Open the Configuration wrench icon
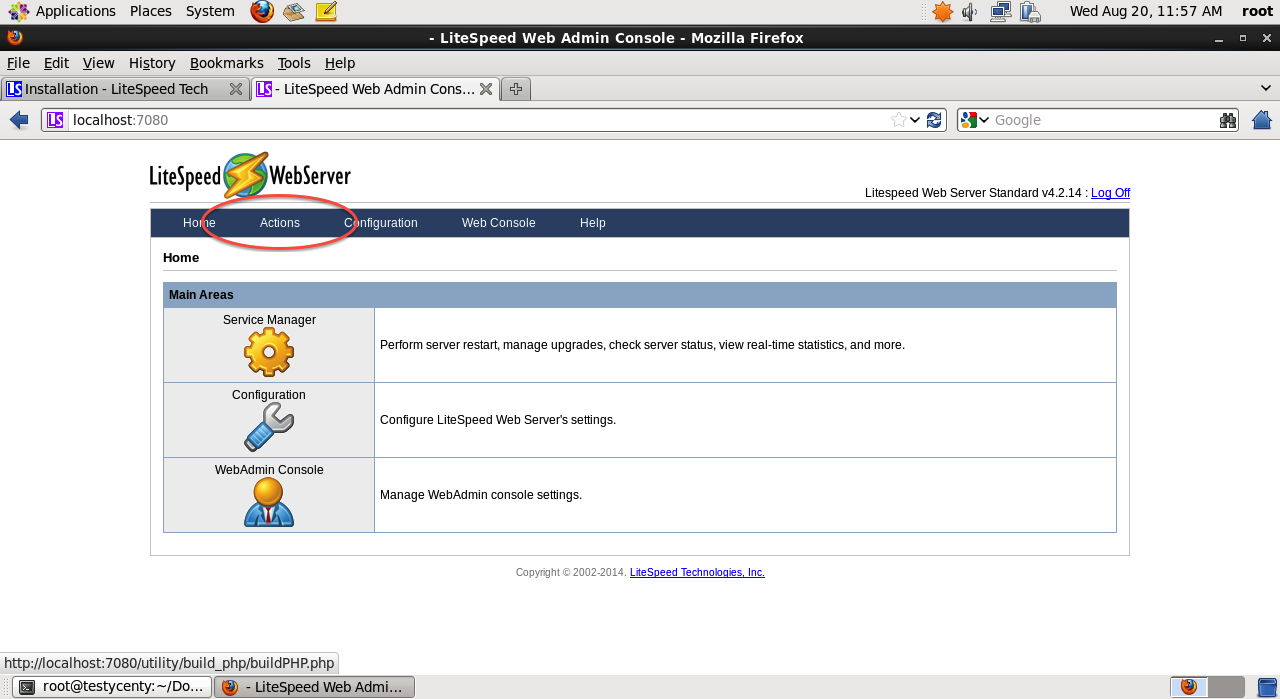The height and width of the screenshot is (699, 1280). [x=269, y=427]
